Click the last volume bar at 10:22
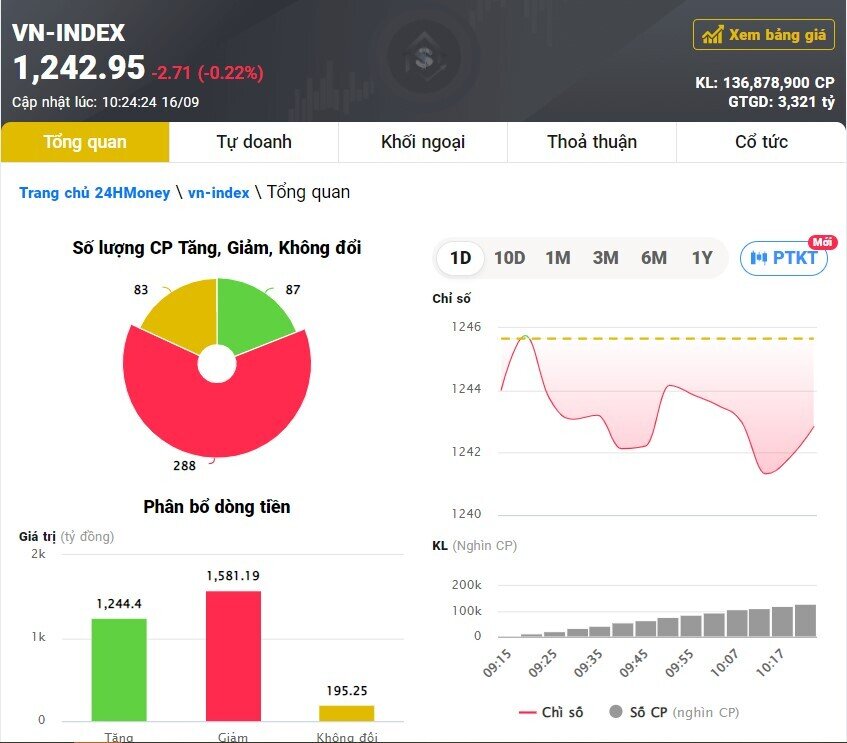The width and height of the screenshot is (847, 743). coord(805,621)
